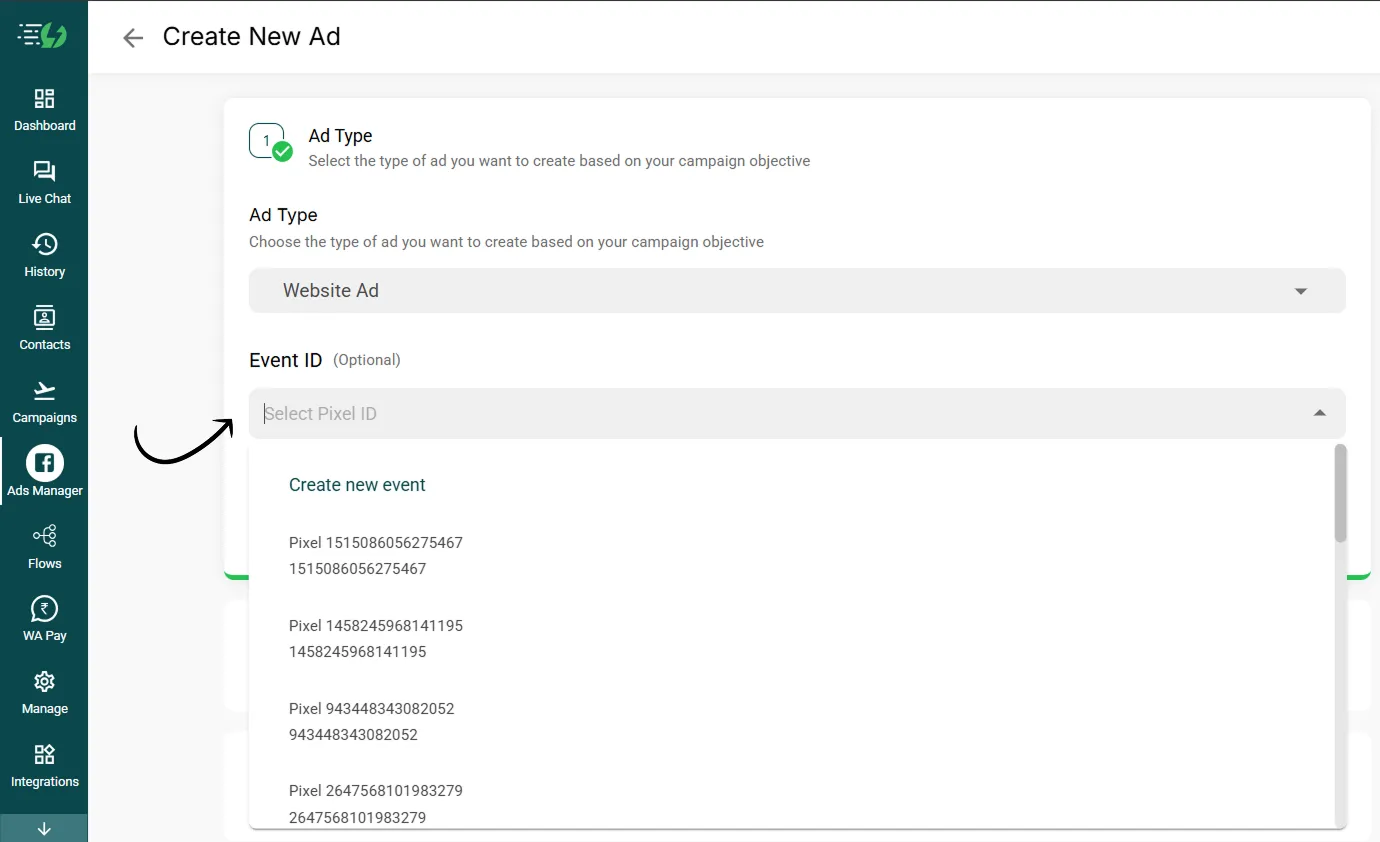This screenshot has height=842, width=1380.
Task: Select the Ads Manager Facebook icon
Action: click(x=44, y=463)
